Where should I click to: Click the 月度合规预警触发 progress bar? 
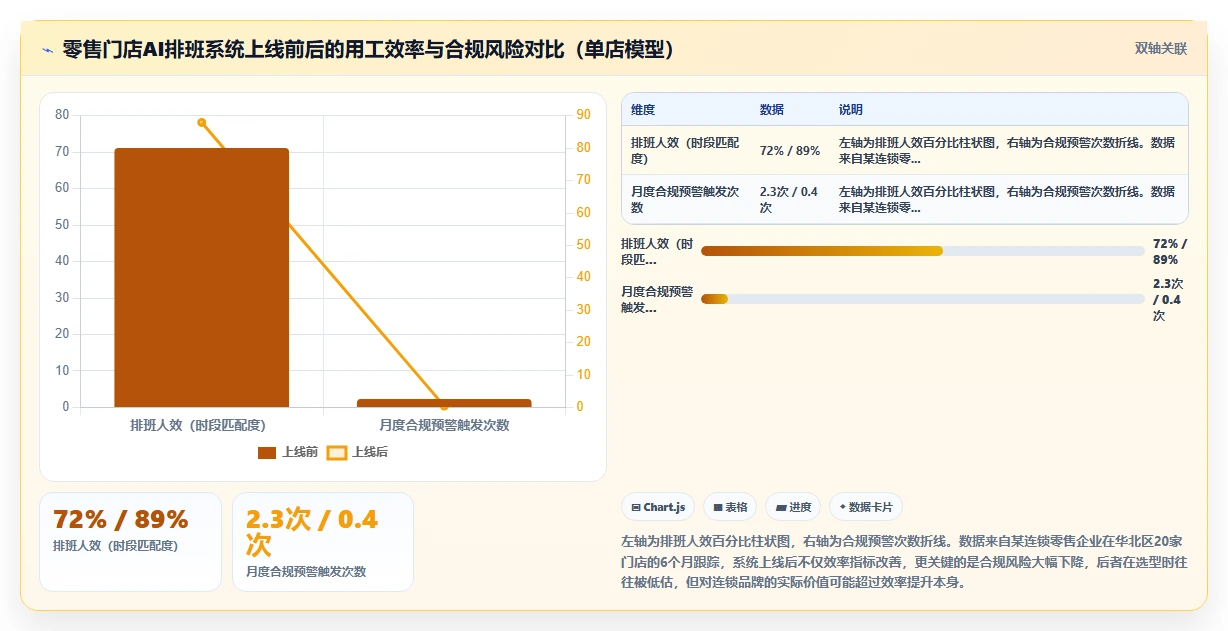click(x=922, y=299)
